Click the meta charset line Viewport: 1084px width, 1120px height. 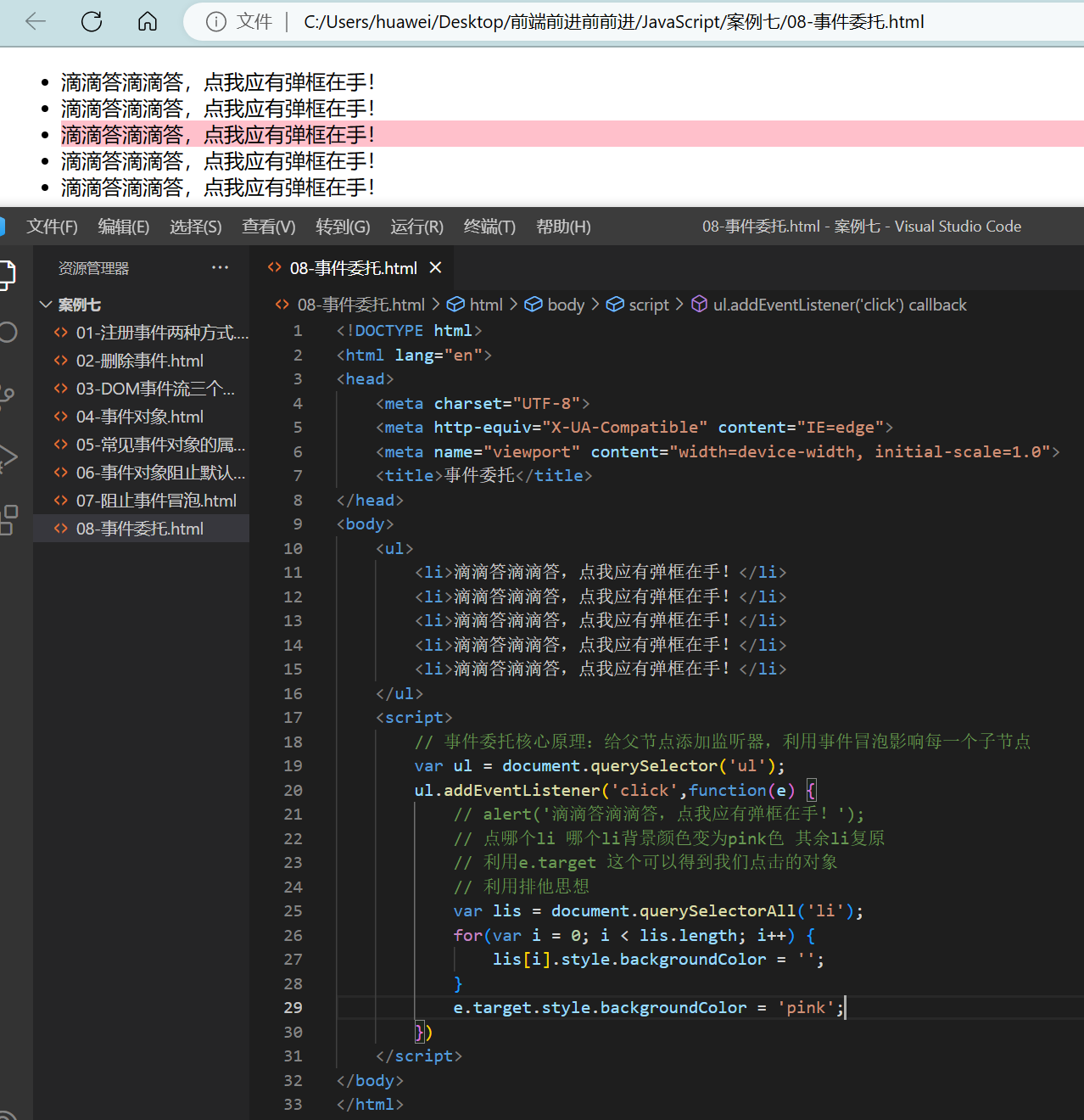pos(482,403)
